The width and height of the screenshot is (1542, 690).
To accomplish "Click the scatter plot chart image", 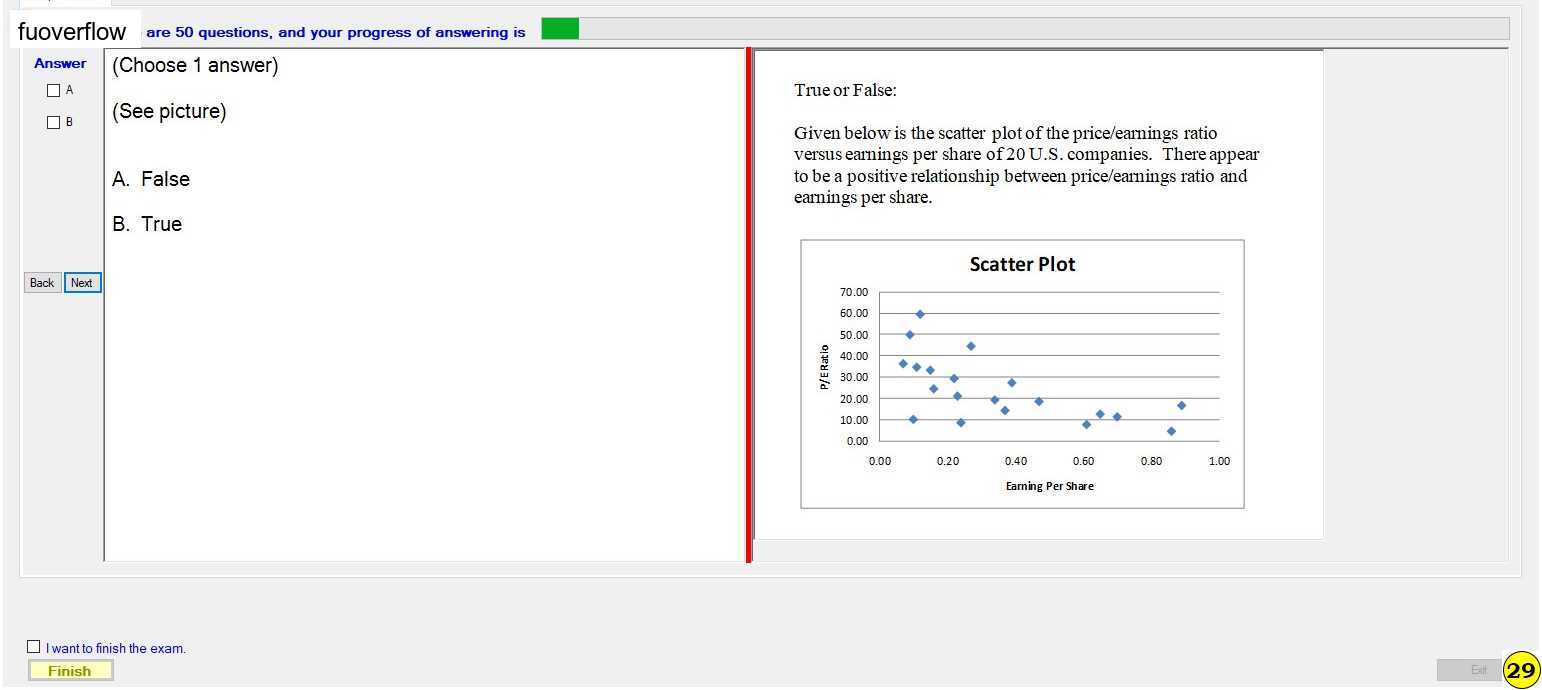I will tap(1022, 374).
